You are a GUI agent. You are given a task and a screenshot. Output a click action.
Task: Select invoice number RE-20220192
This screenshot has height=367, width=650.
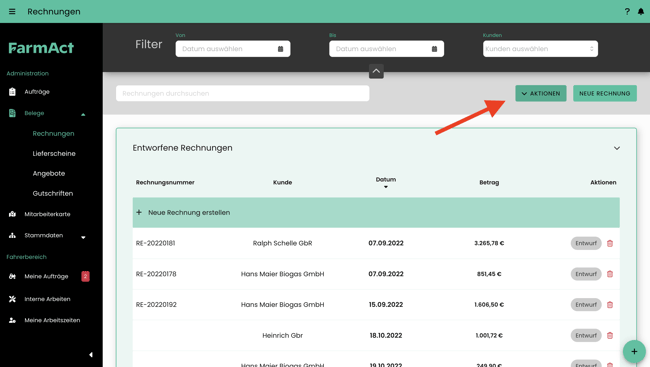pyautogui.click(x=156, y=304)
